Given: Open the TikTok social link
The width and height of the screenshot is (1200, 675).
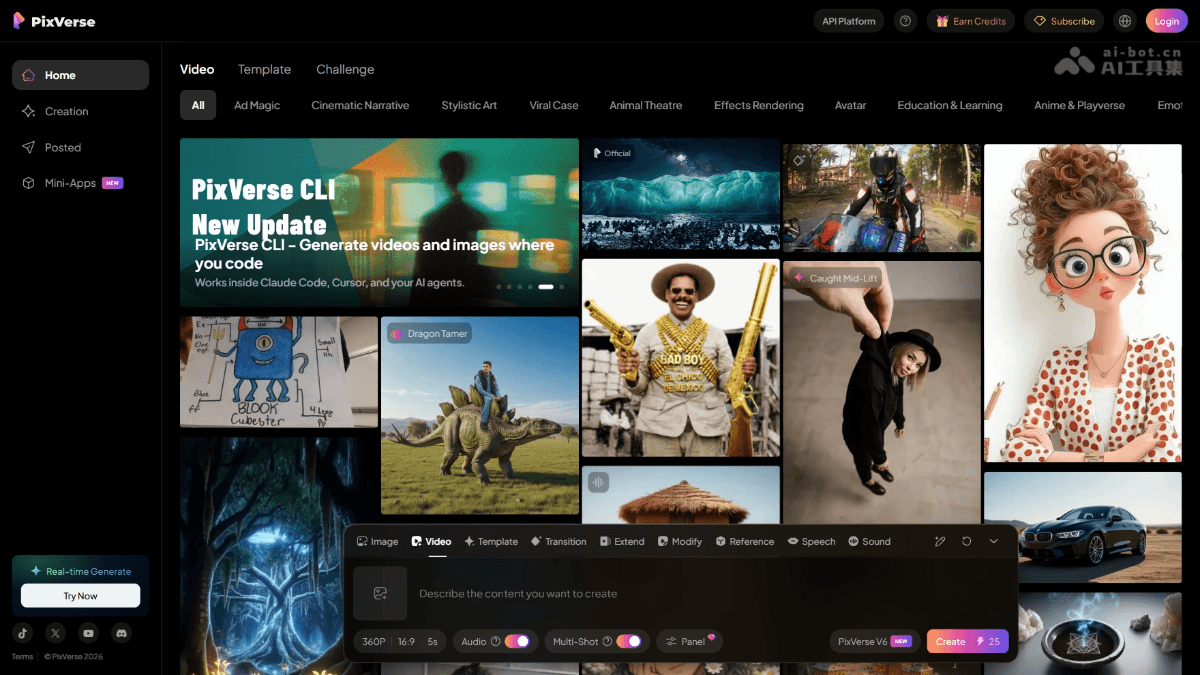Looking at the screenshot, I should (x=23, y=633).
